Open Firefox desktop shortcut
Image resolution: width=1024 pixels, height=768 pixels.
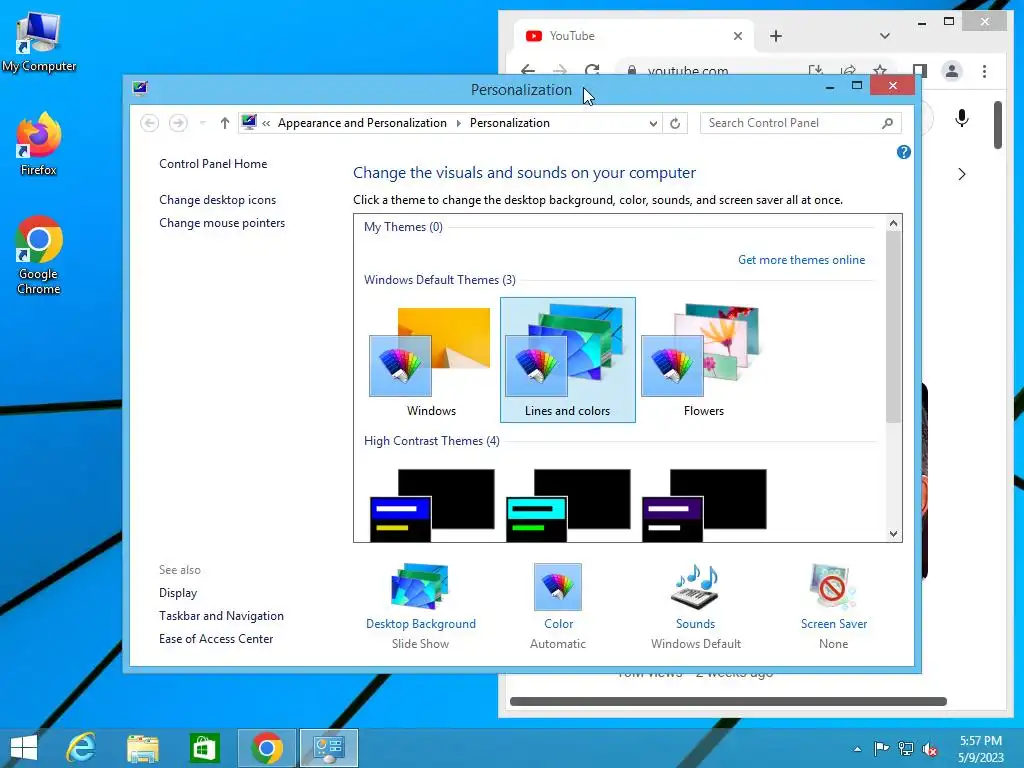[39, 144]
